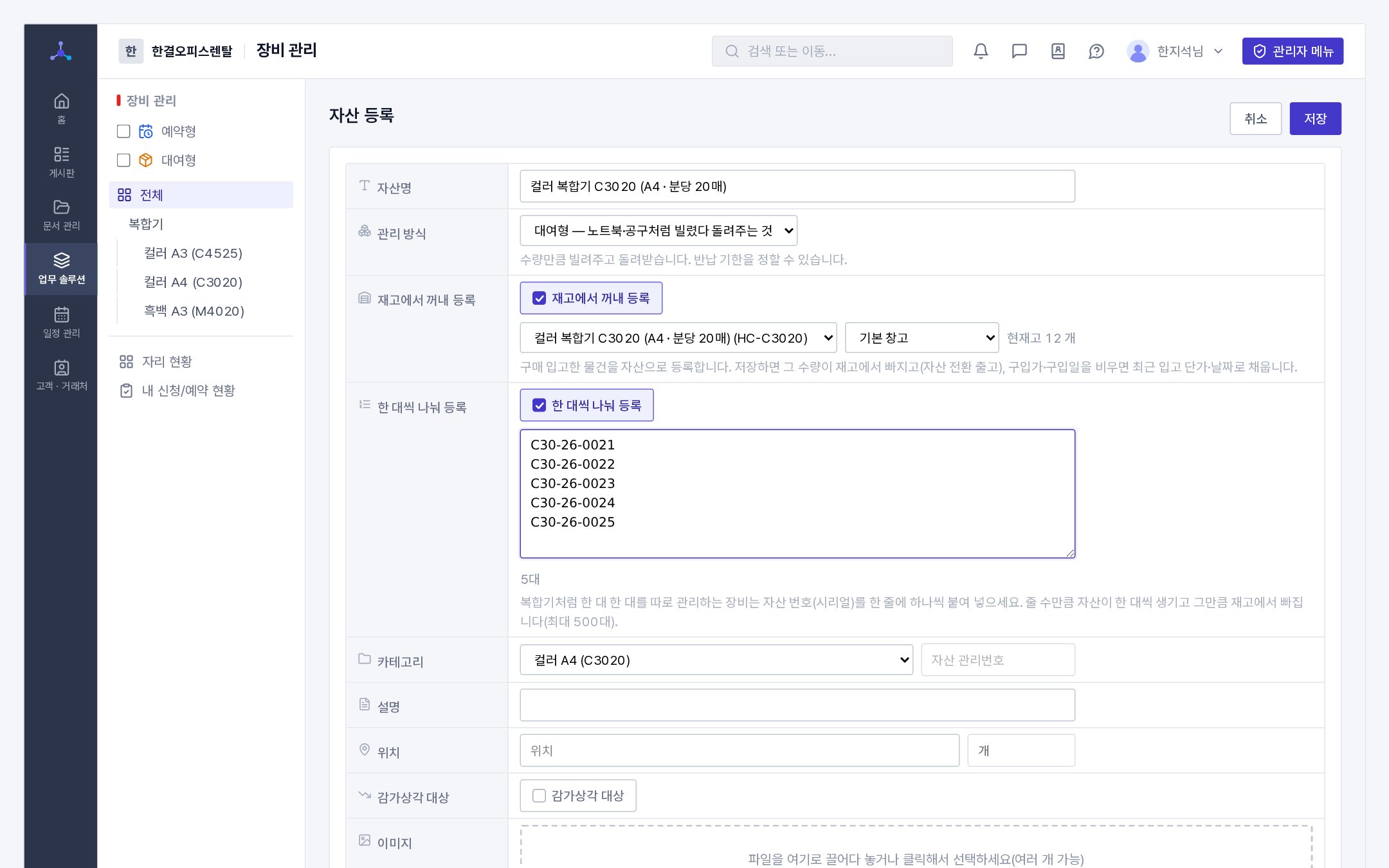Click the 대여형 box icon

pos(146,160)
